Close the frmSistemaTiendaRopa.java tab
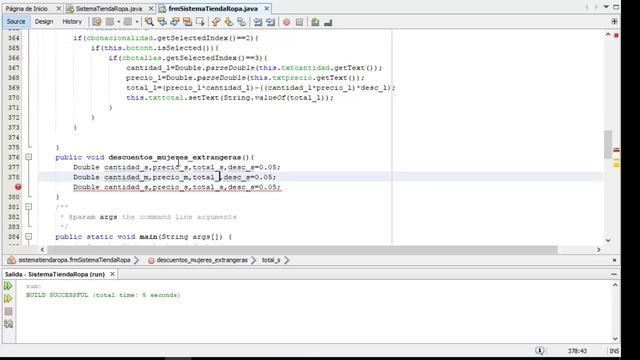The width and height of the screenshot is (640, 360). pyautogui.click(x=267, y=9)
